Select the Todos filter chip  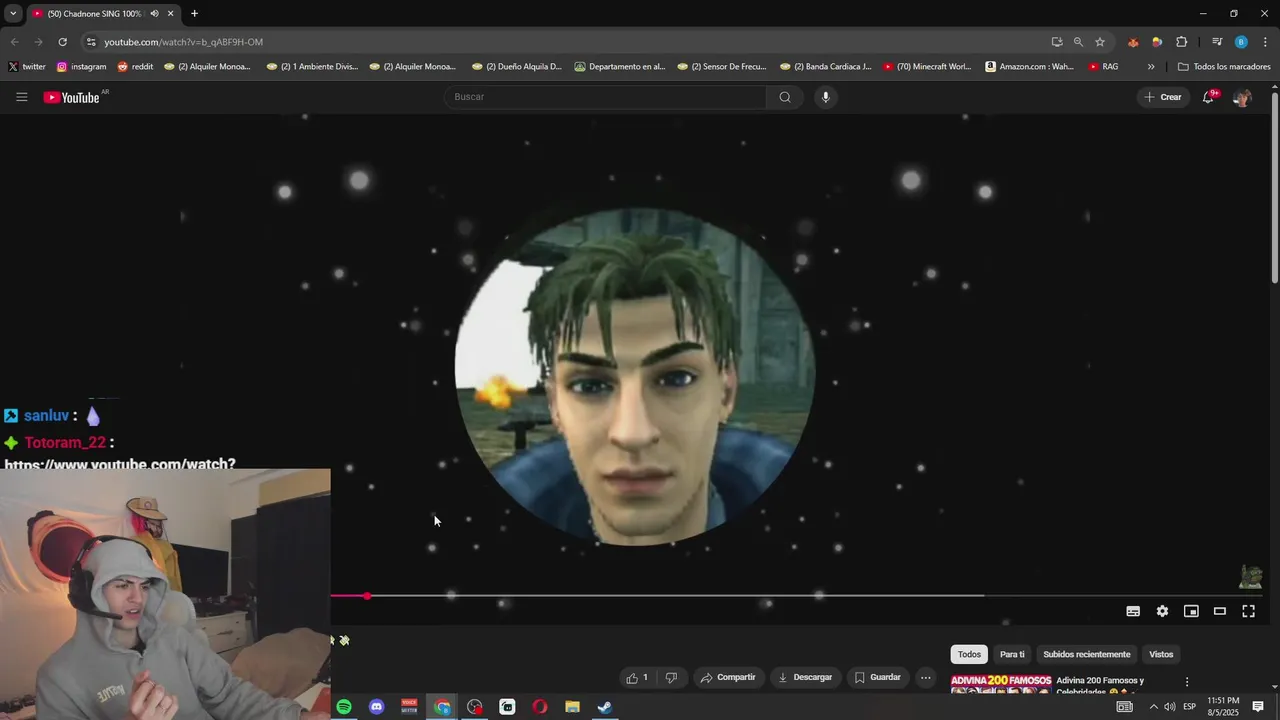[x=969, y=654]
